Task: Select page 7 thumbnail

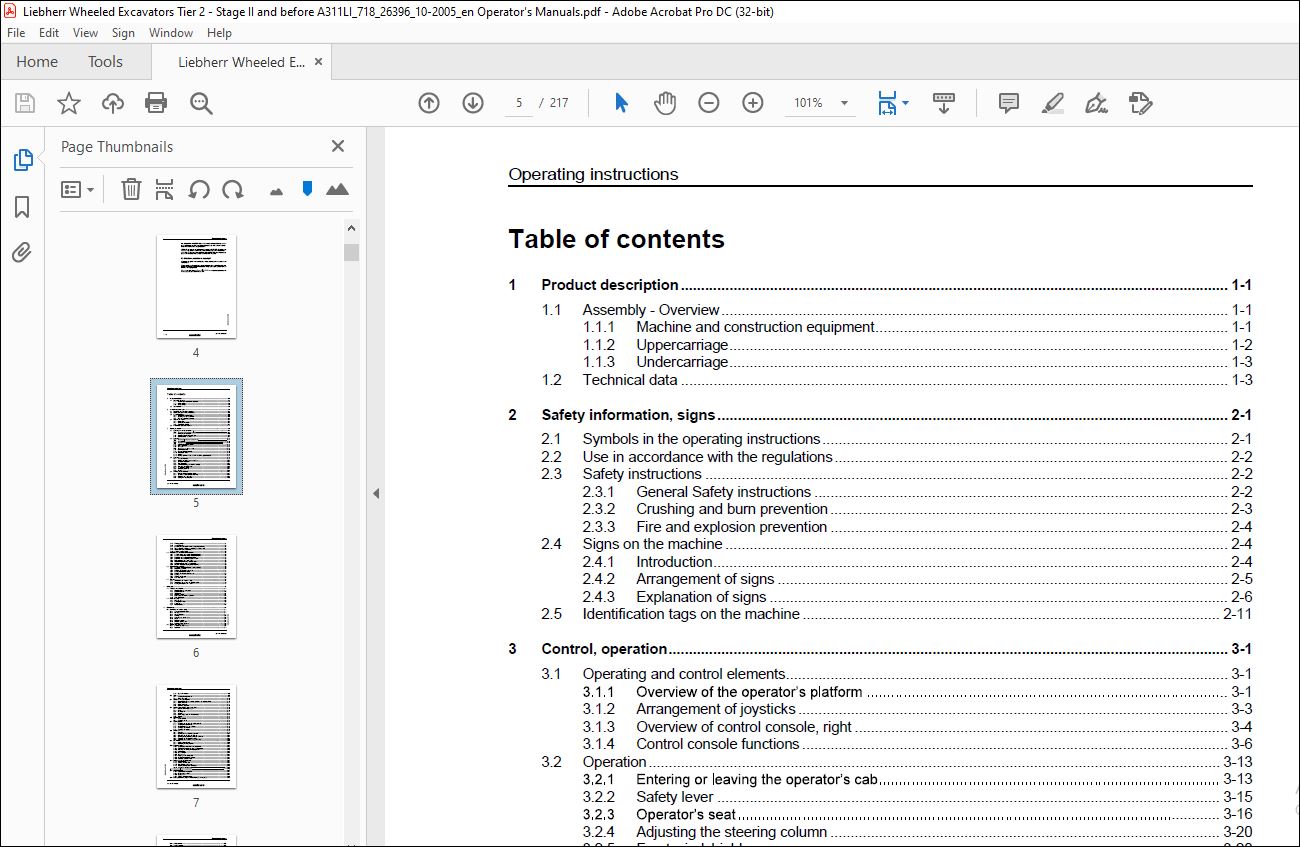Action: [x=196, y=737]
